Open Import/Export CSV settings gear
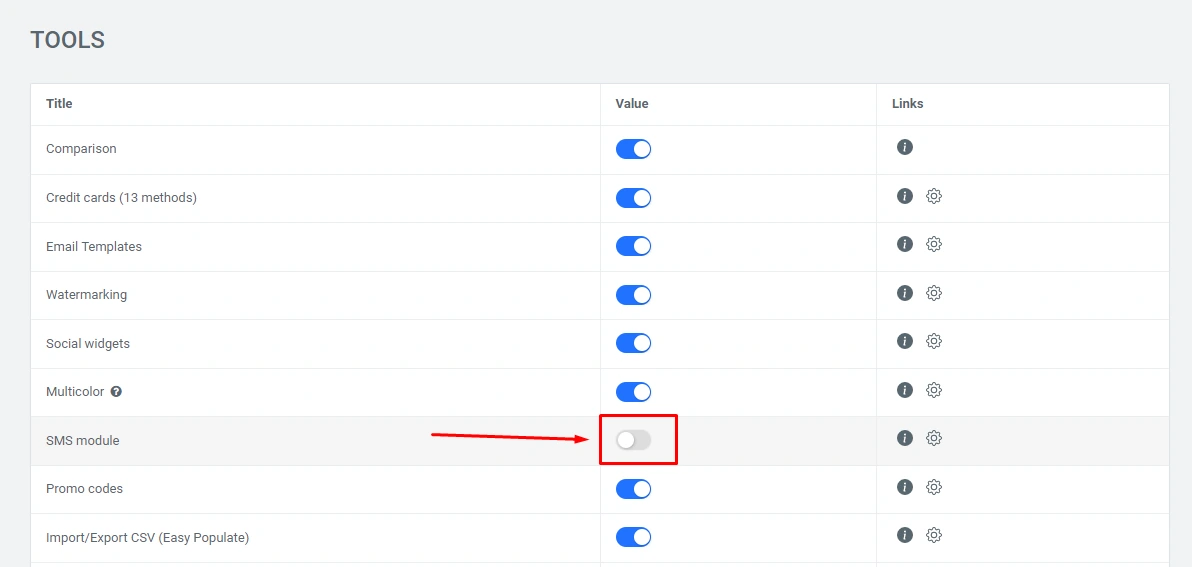This screenshot has width=1192, height=567. pyautogui.click(x=934, y=535)
